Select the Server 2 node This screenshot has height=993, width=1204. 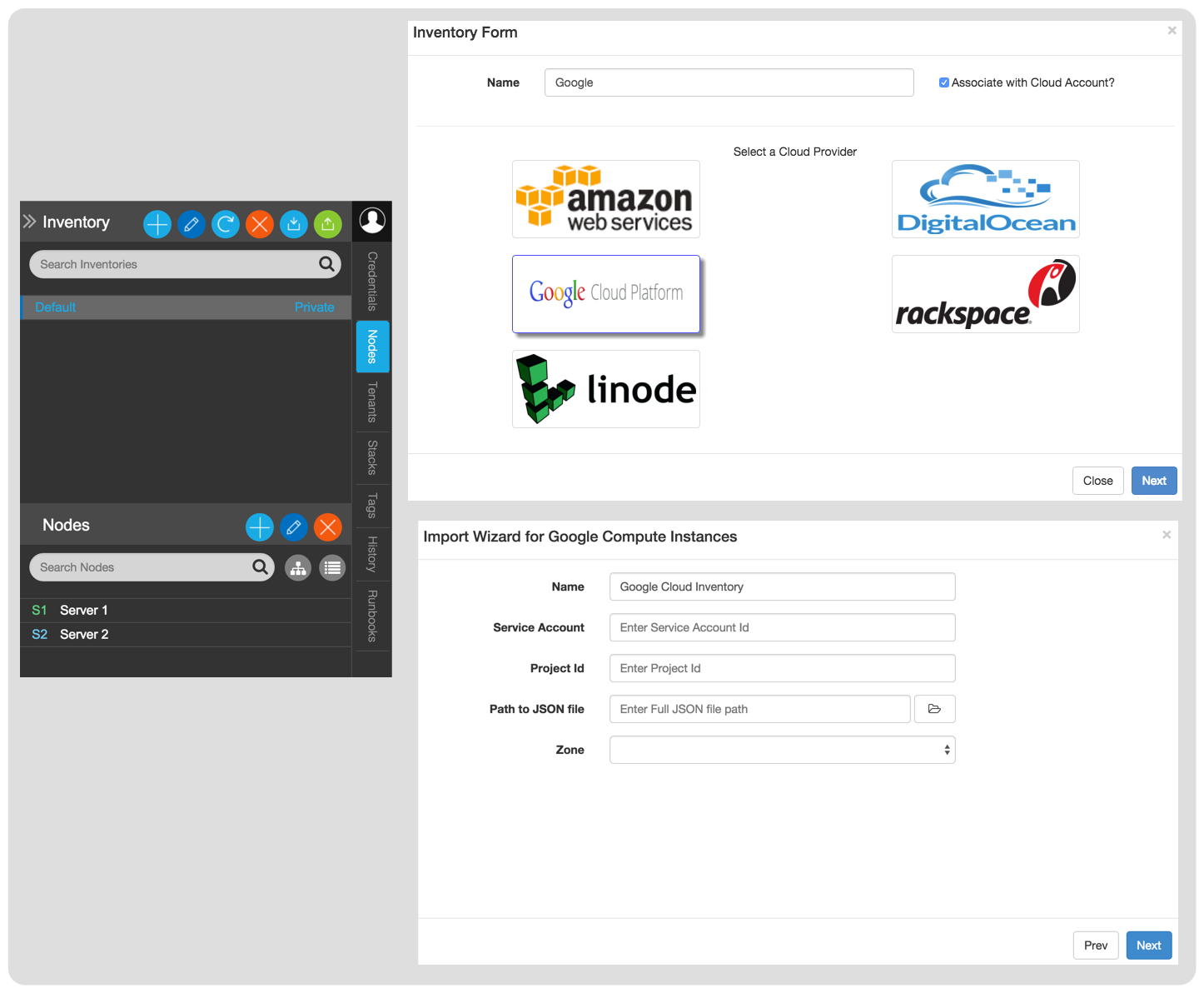pos(186,635)
